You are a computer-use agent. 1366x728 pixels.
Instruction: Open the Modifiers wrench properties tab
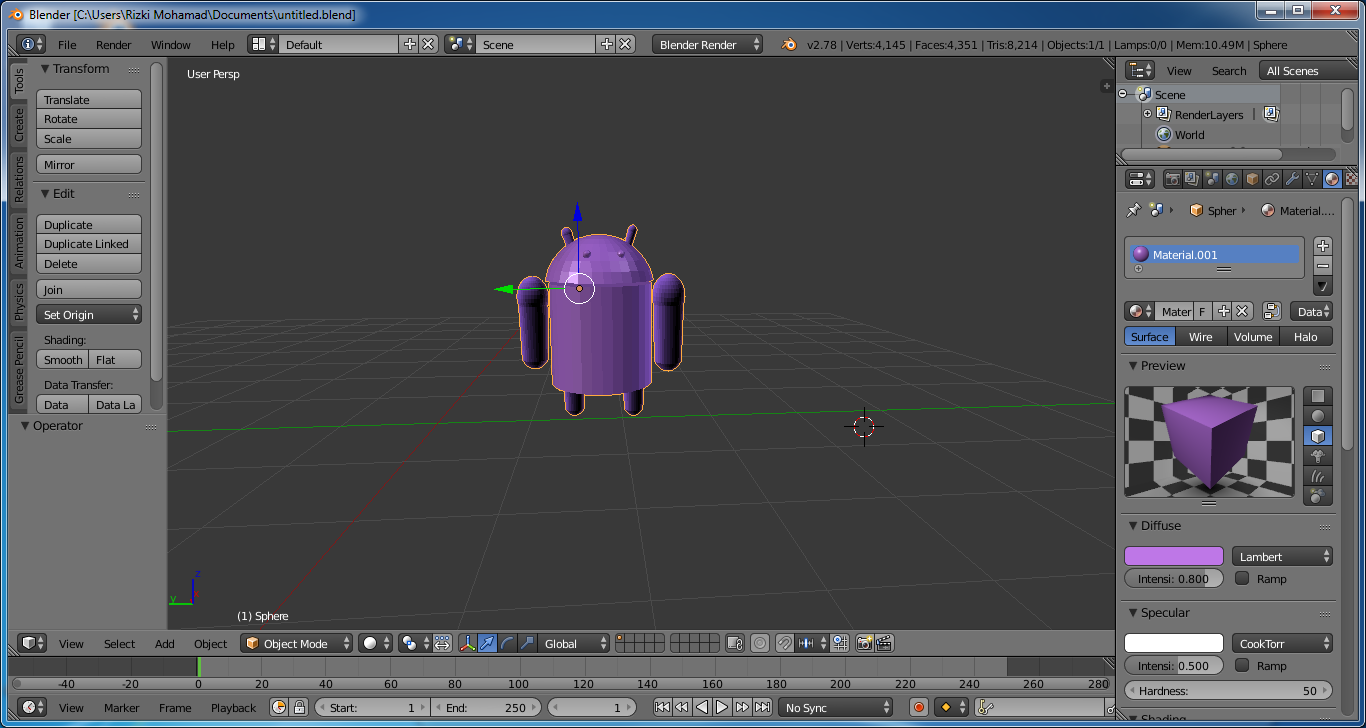click(1292, 179)
